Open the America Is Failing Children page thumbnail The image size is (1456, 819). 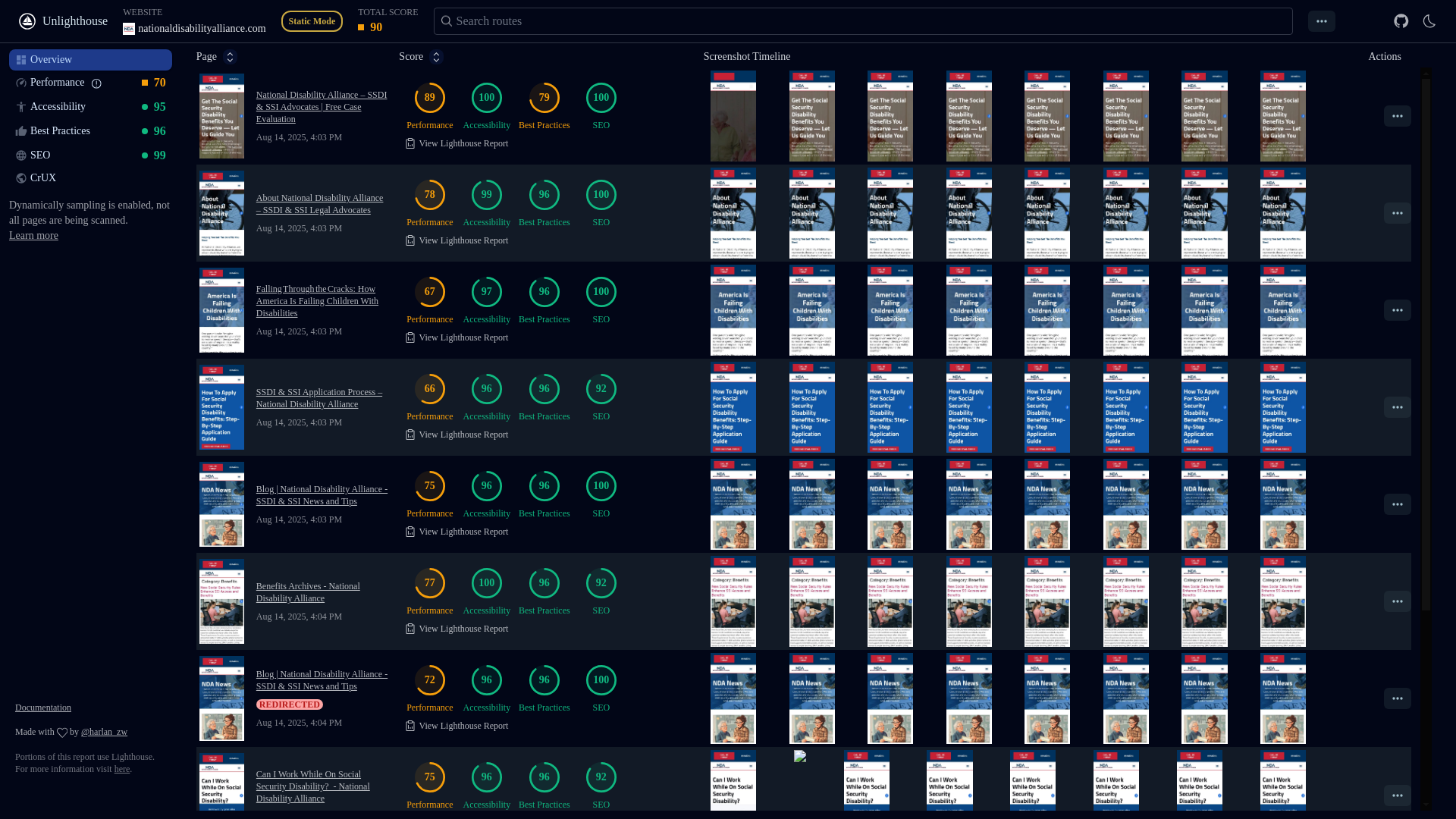[221, 310]
